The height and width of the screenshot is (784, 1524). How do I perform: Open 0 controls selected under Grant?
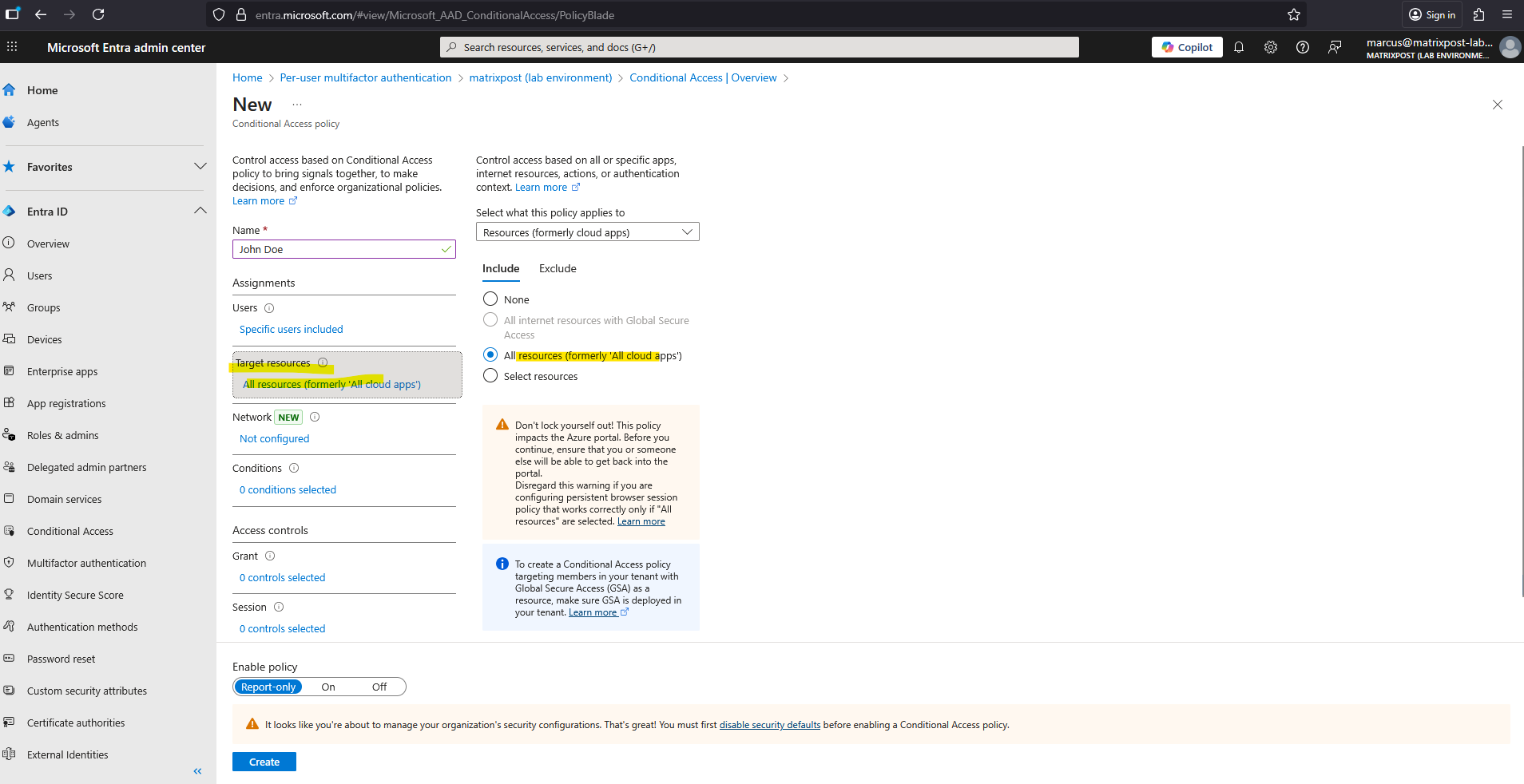click(x=283, y=577)
